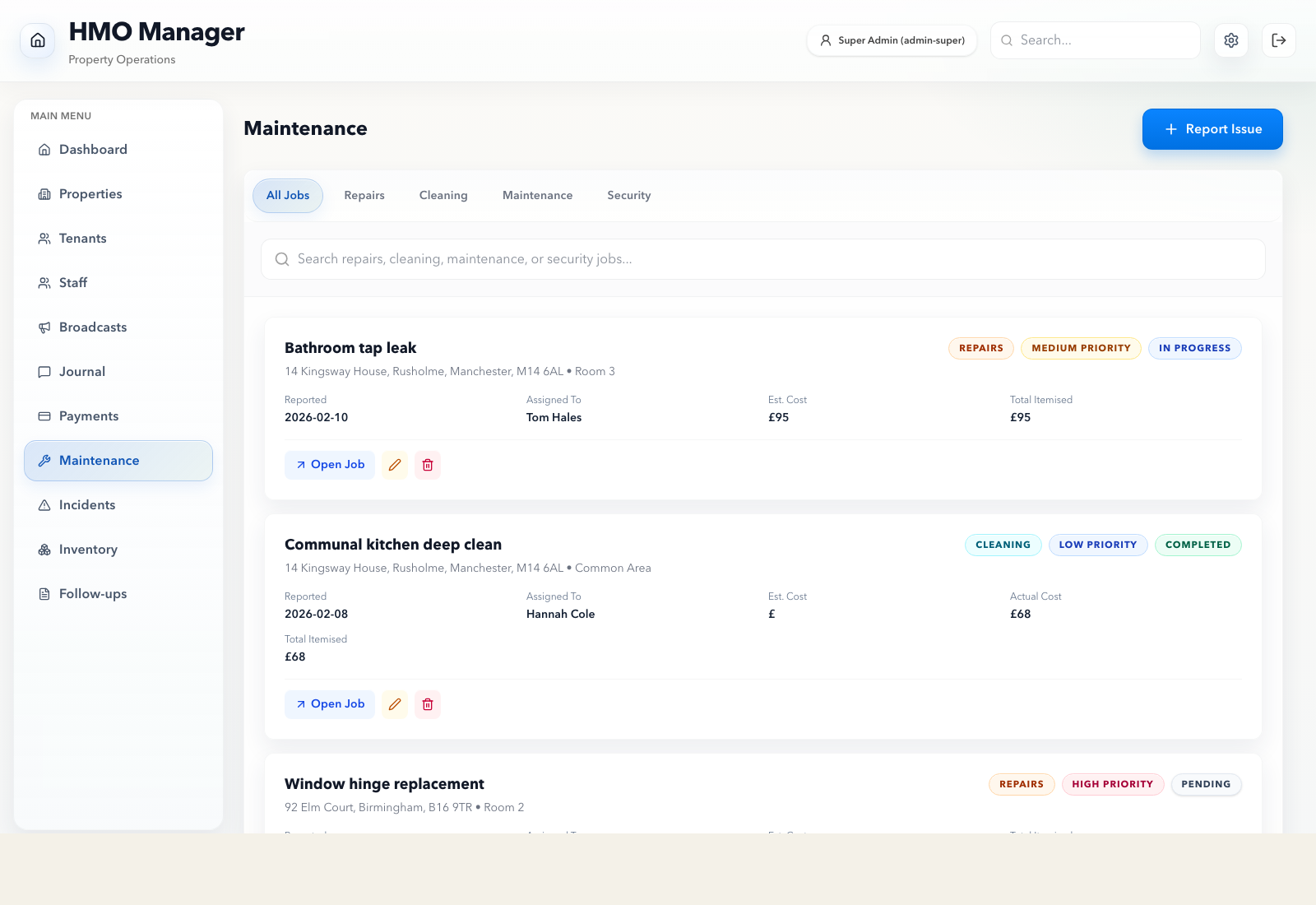1316x905 pixels.
Task: Click the jobs search field
Action: tap(762, 258)
